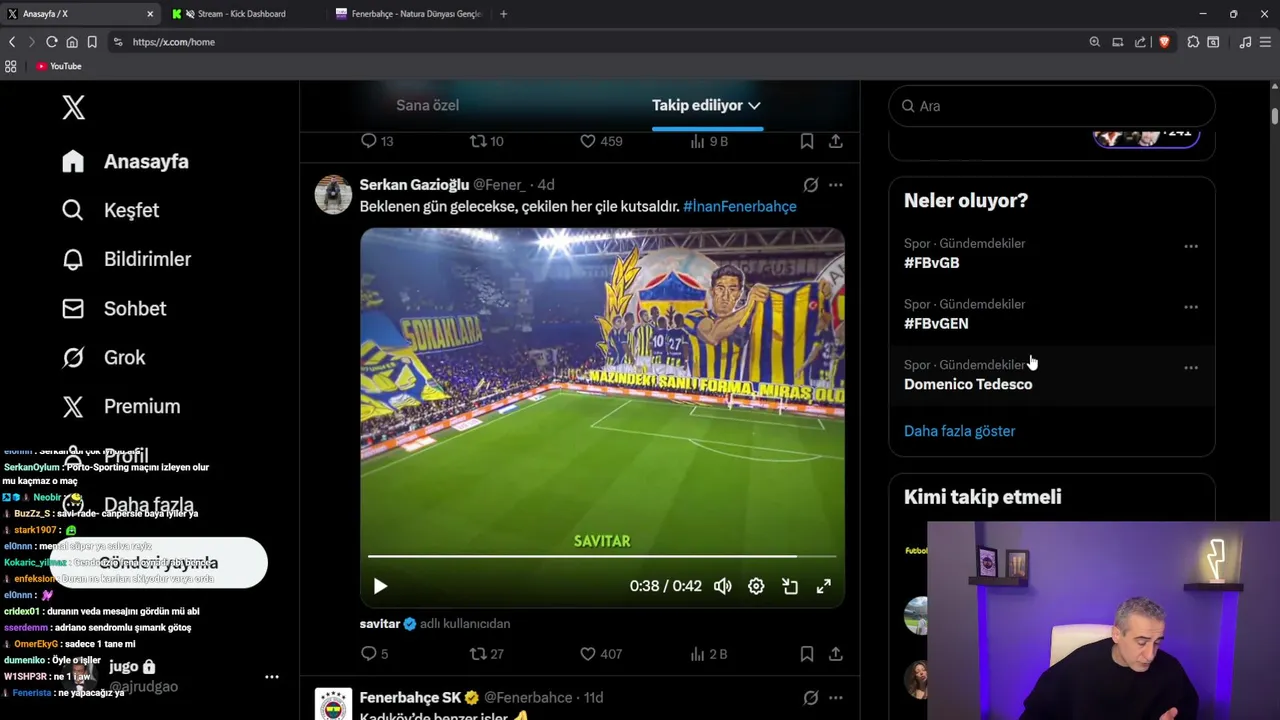The height and width of the screenshot is (720, 1280).
Task: Open the #InanFenerbahçe hashtag
Action: pos(739,206)
